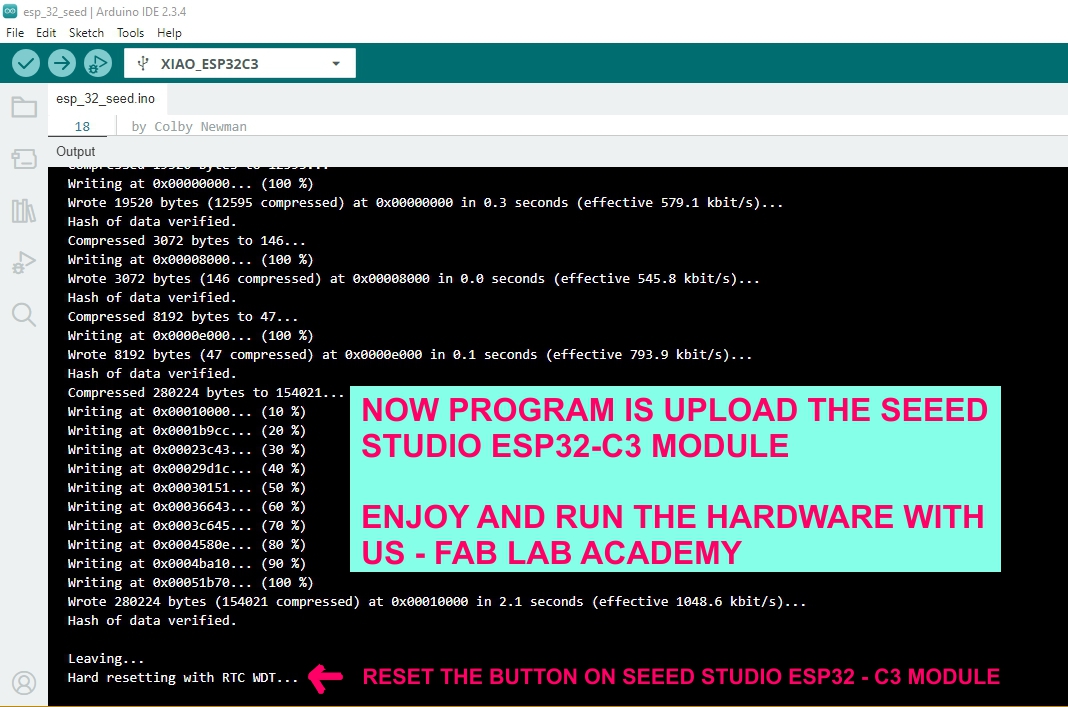Click the USB icon in board selector
Viewport: 1068px width, 707px height.
pyautogui.click(x=143, y=63)
